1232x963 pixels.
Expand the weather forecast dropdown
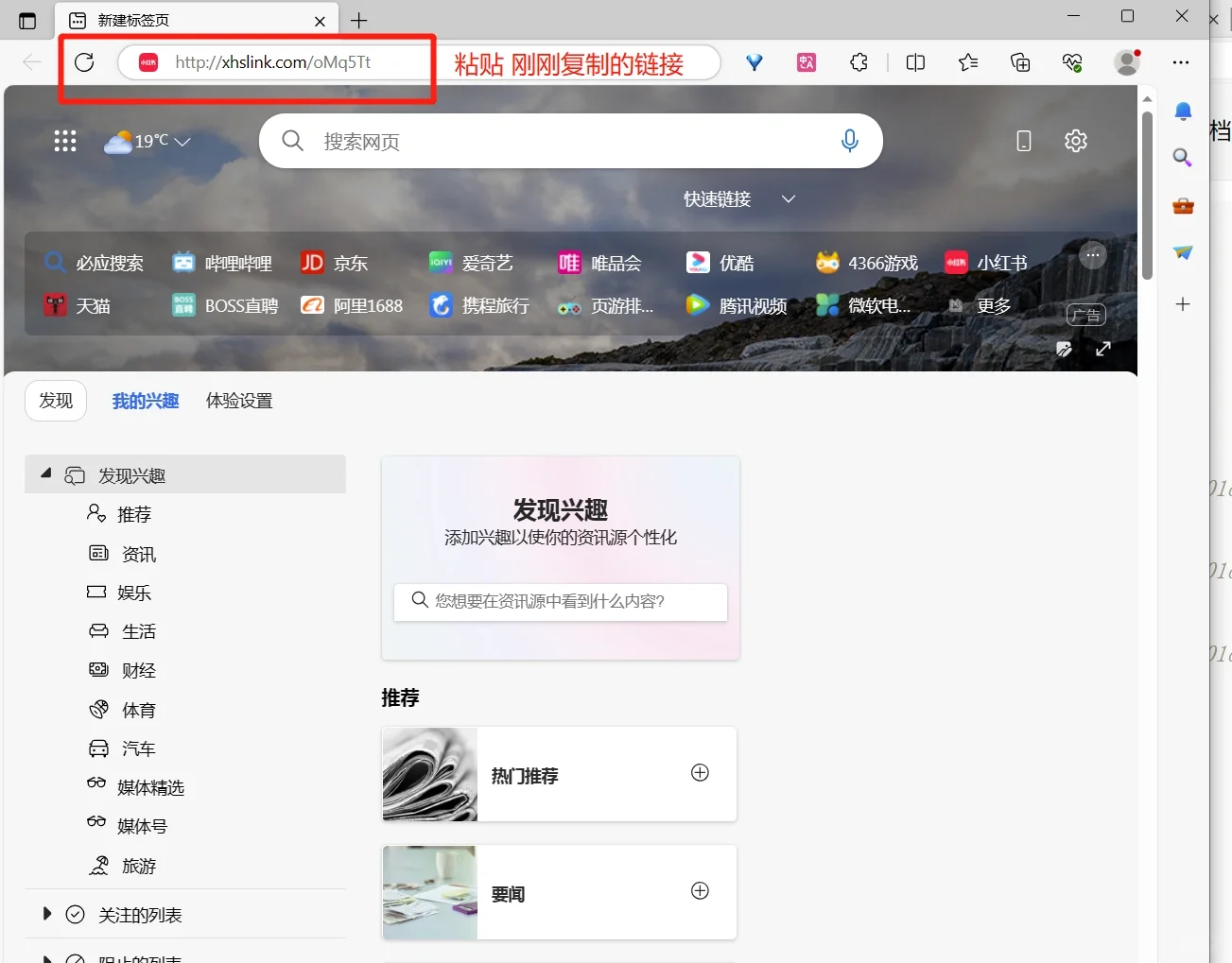(182, 142)
